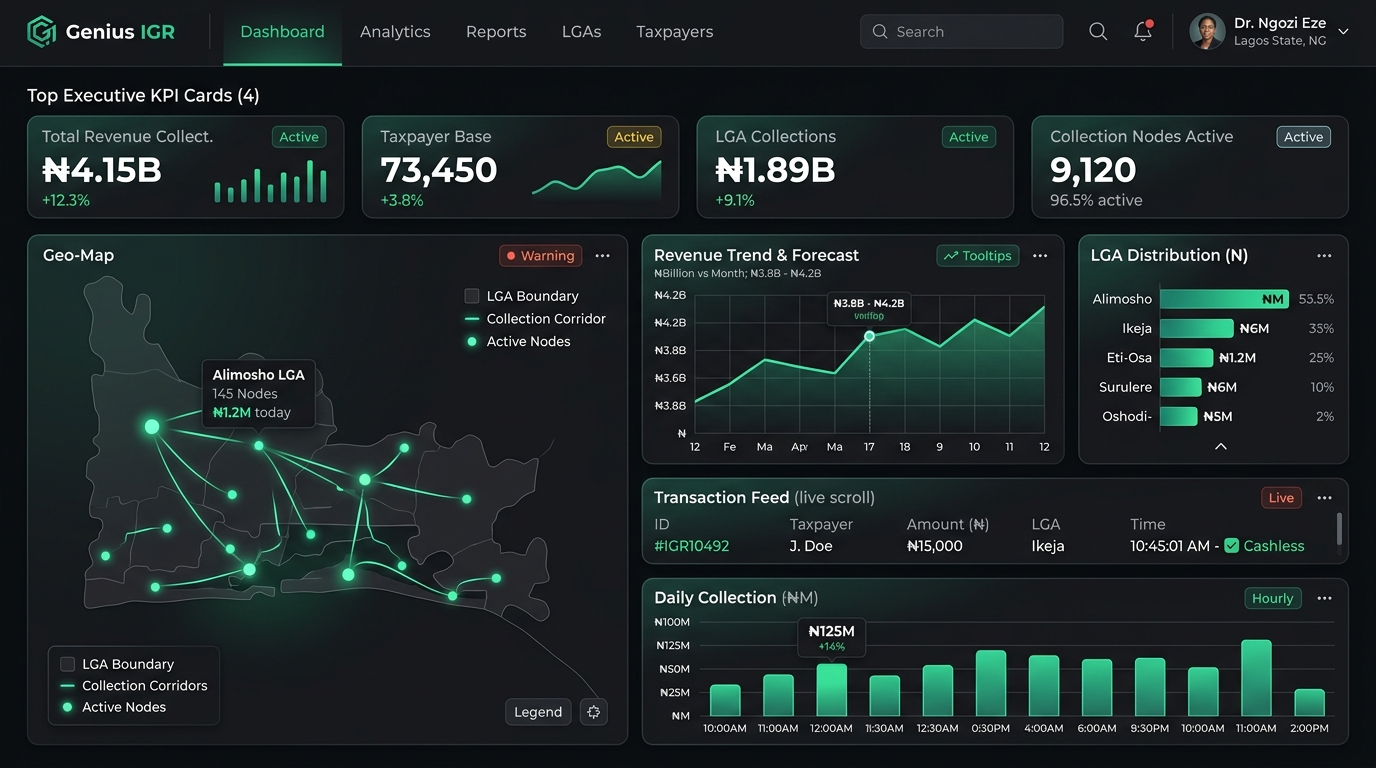Click Active badge on LGA Collections card
Image resolution: width=1376 pixels, height=768 pixels.
969,137
